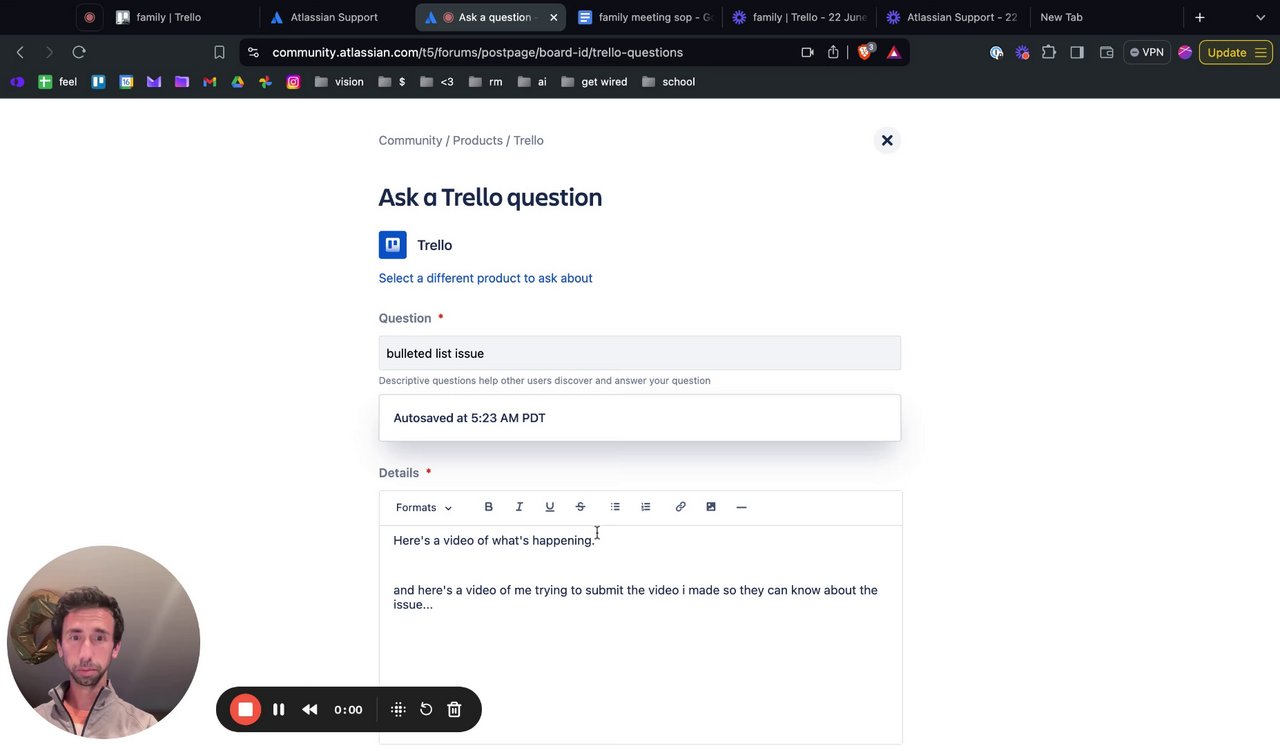1280x746 pixels.
Task: Open the tab search dropdown chevron
Action: tap(1260, 17)
